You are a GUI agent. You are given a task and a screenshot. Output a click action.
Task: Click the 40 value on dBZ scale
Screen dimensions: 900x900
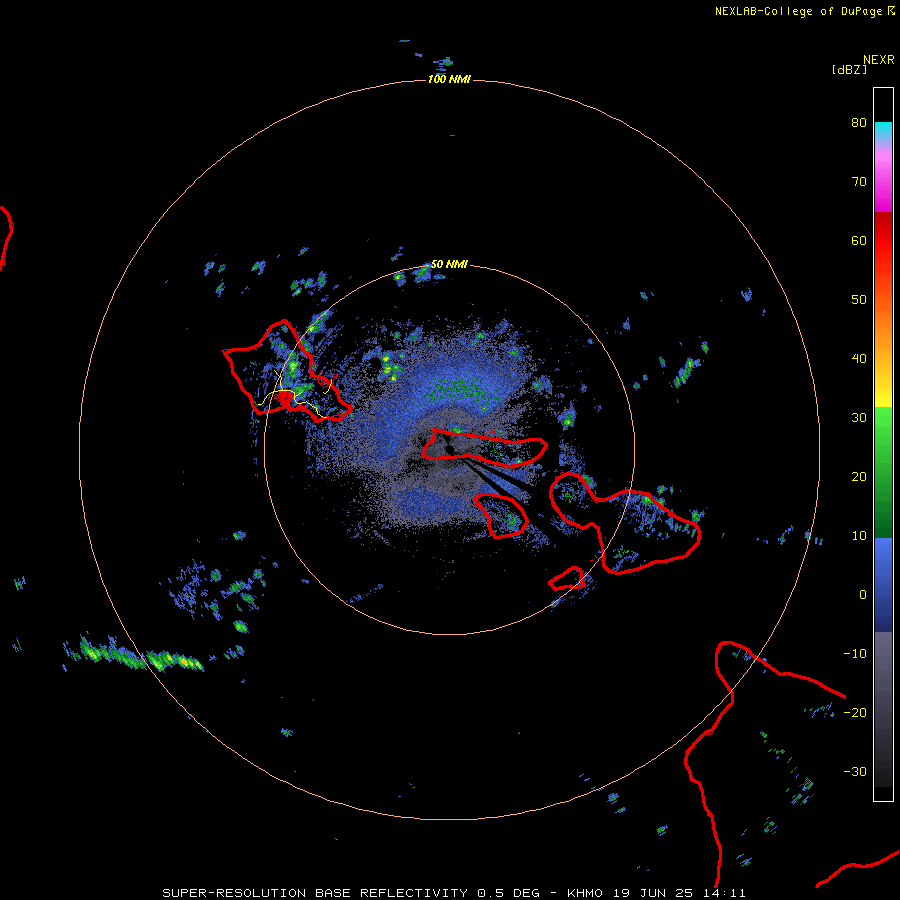tap(859, 359)
